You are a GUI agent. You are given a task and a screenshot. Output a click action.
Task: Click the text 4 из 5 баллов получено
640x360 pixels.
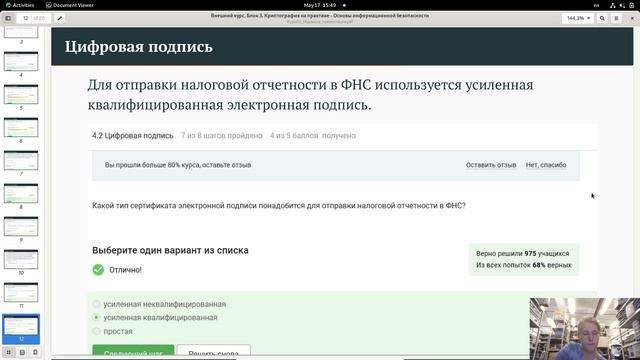tap(313, 136)
